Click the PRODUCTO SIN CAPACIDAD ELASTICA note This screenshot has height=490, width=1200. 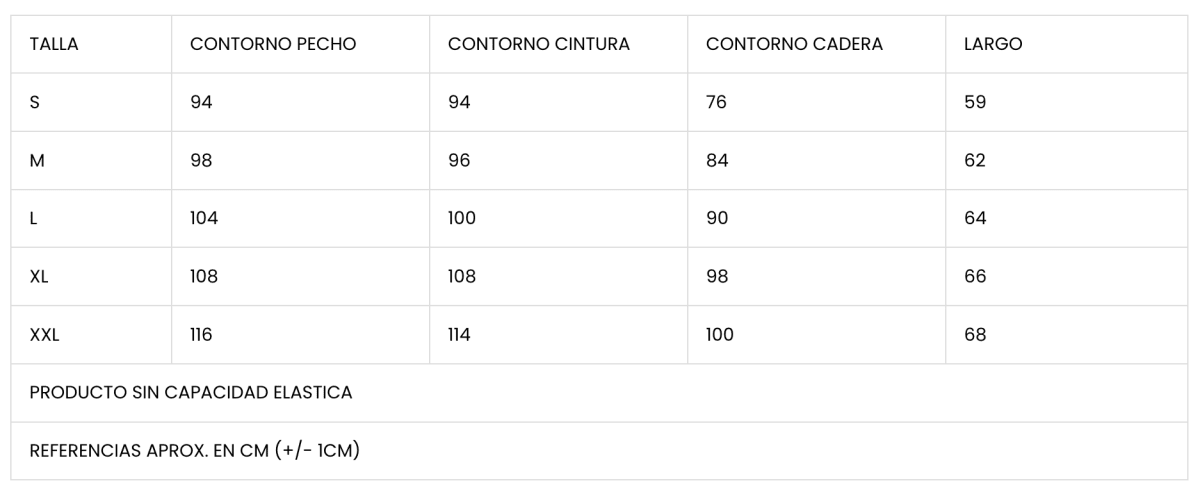pos(191,393)
